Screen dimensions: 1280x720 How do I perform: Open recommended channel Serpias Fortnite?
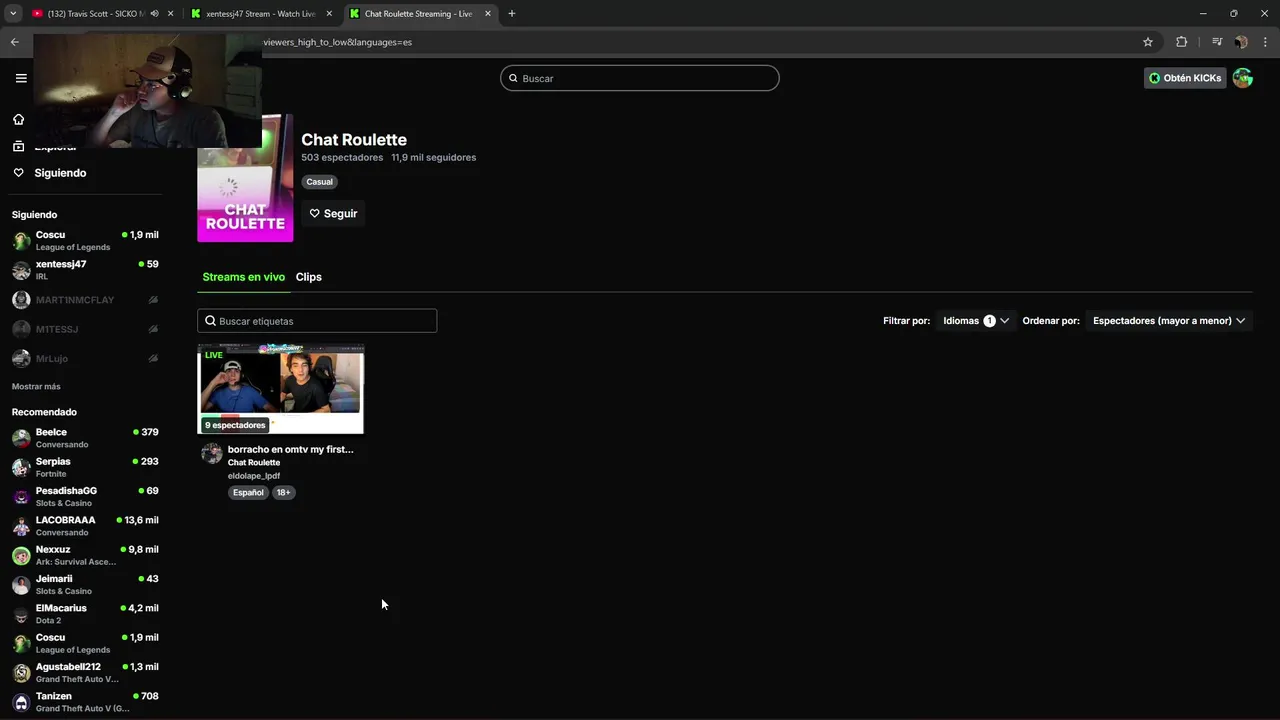click(85, 467)
